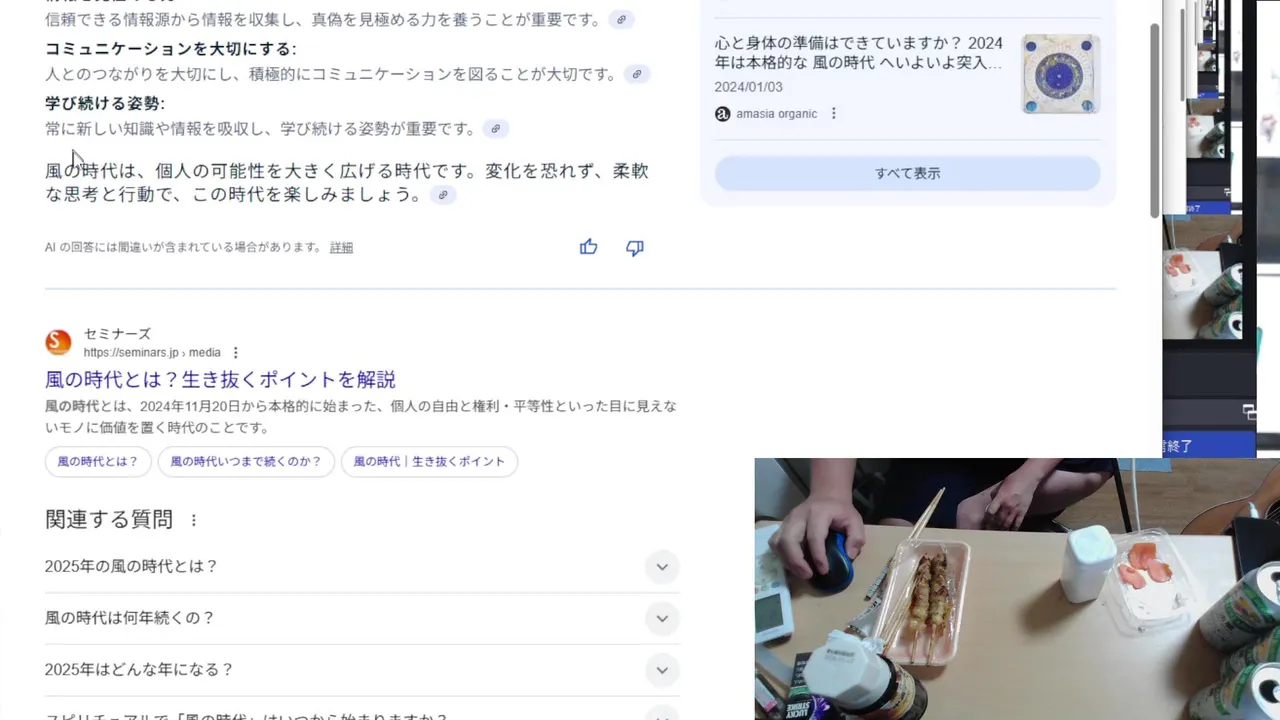Click the すべて表示 button
Viewport: 1280px width, 720px height.
(908, 173)
